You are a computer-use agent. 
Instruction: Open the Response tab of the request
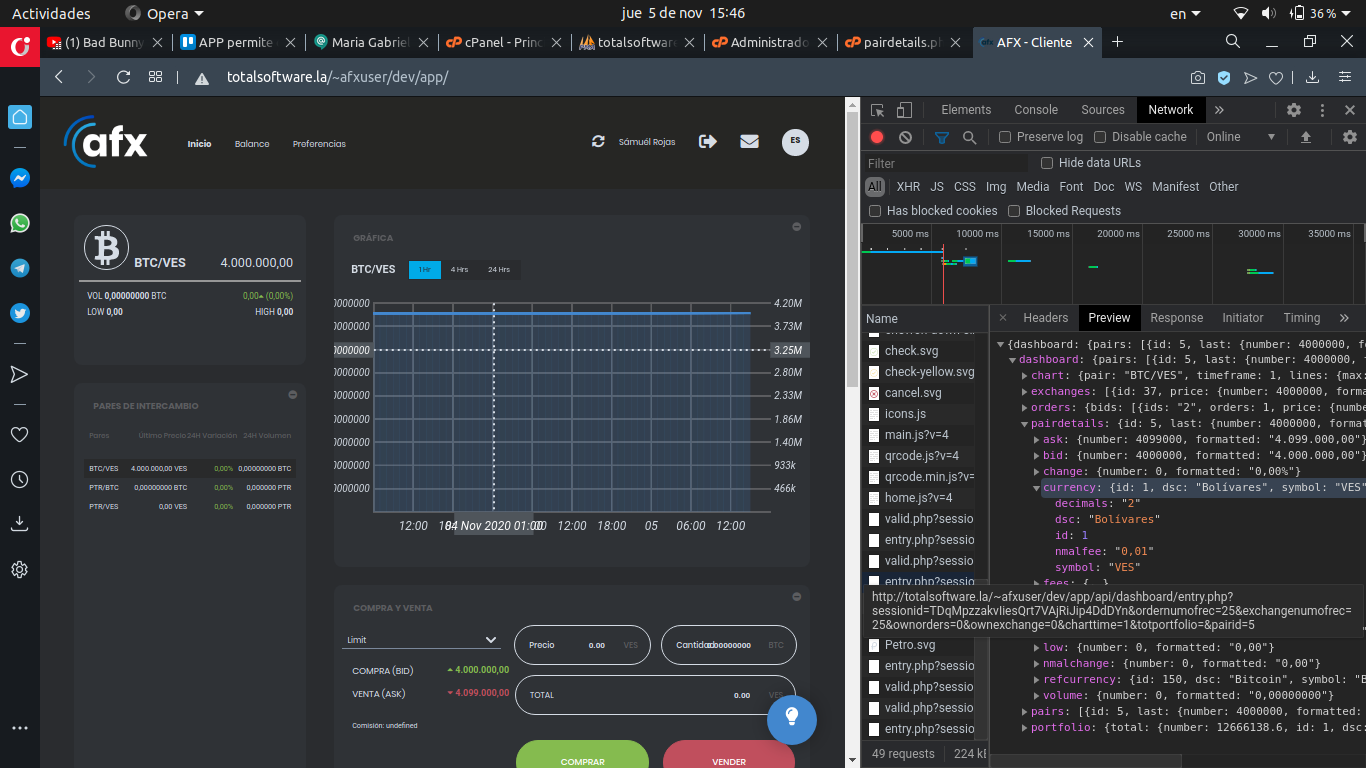(1176, 318)
